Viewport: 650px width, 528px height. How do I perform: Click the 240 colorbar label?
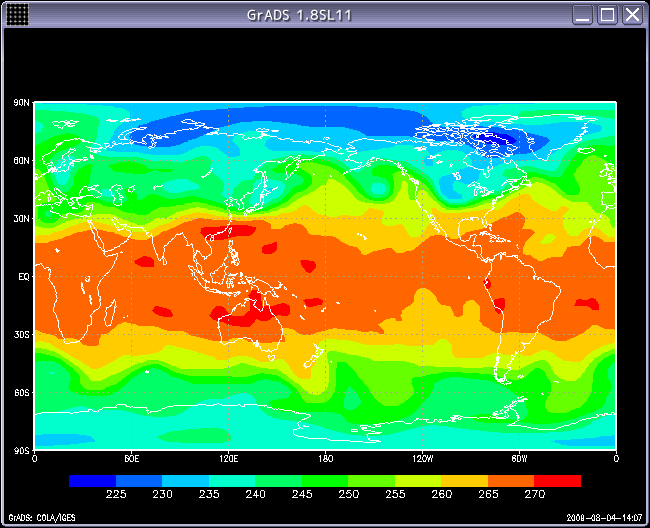pyautogui.click(x=255, y=494)
